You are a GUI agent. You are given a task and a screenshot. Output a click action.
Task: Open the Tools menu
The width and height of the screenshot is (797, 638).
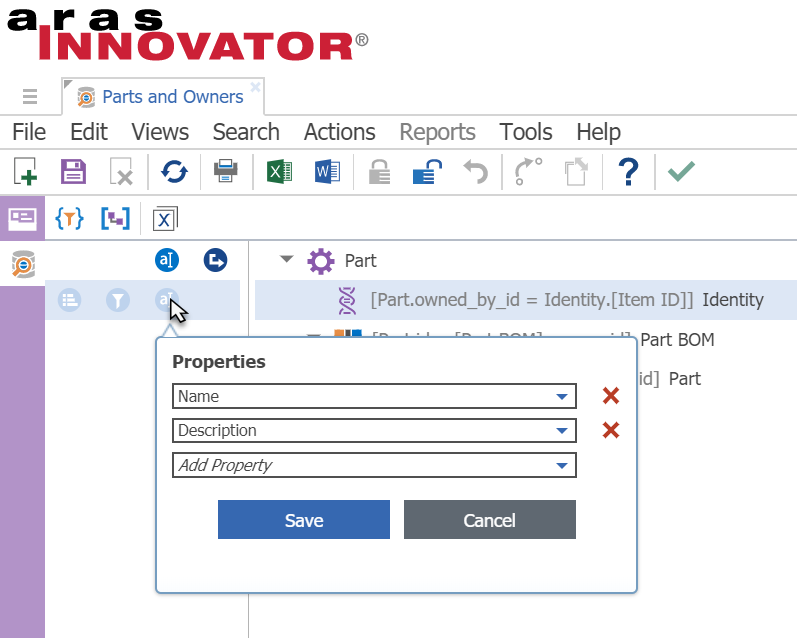(x=526, y=132)
